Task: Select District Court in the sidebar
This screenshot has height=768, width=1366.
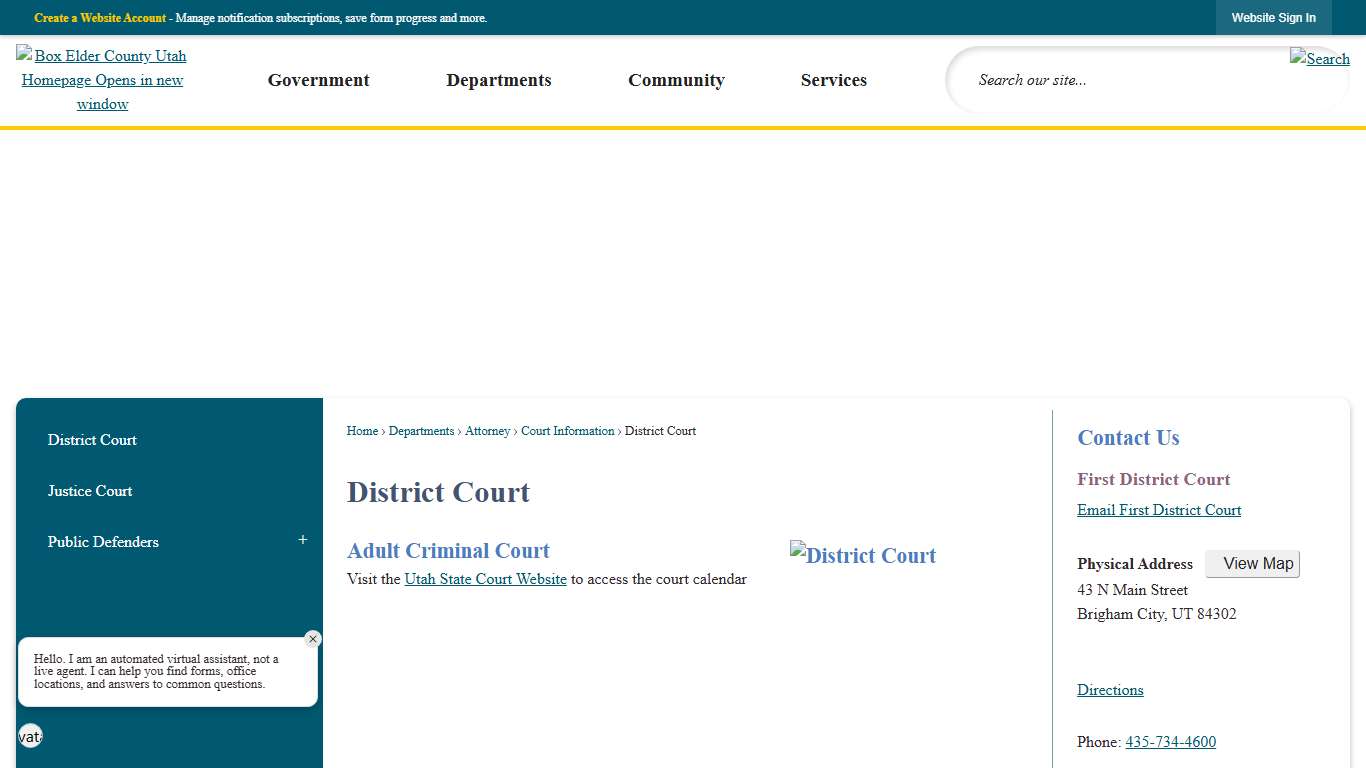Action: pos(92,440)
